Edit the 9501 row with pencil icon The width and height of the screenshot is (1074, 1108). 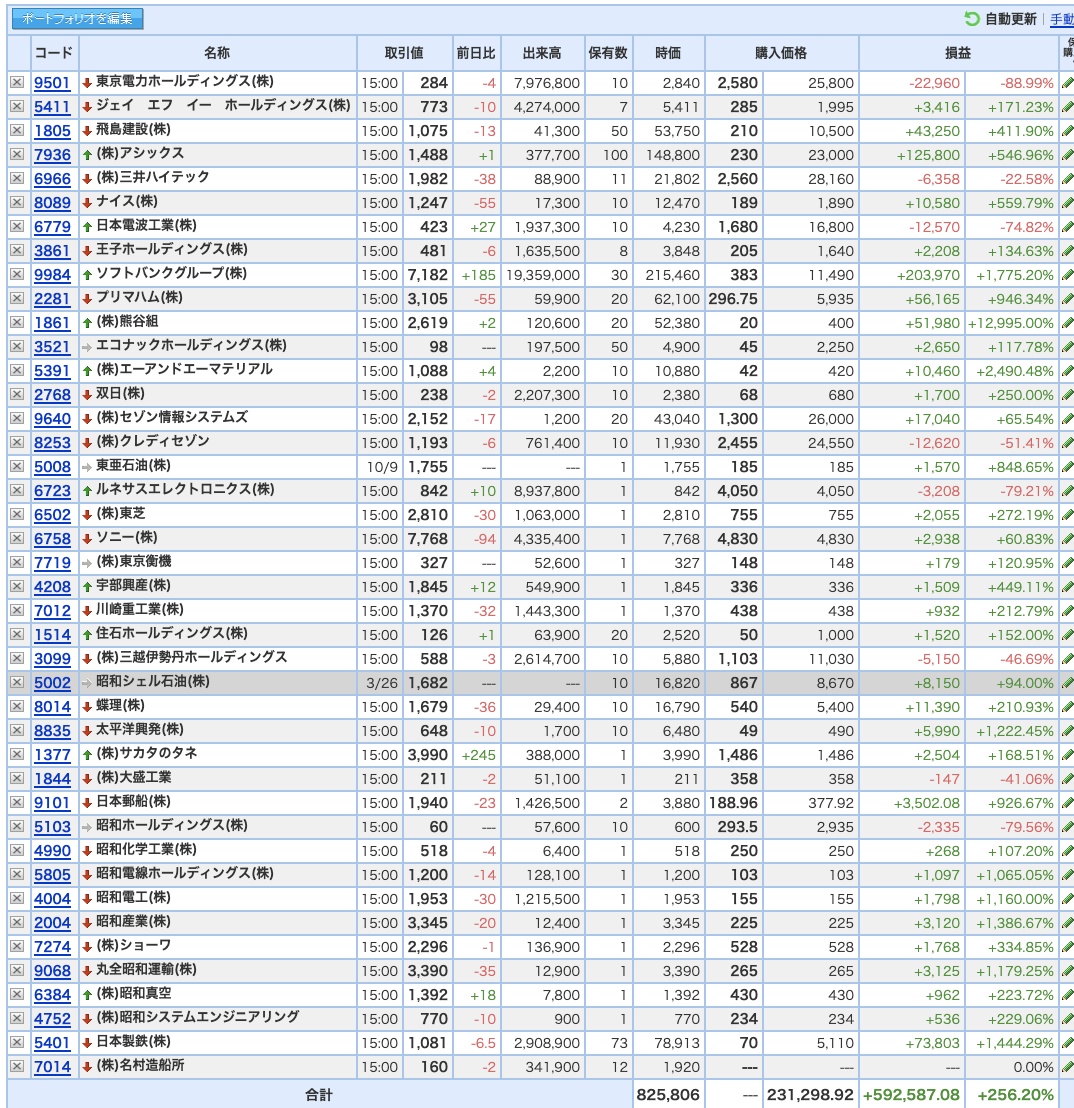1067,83
